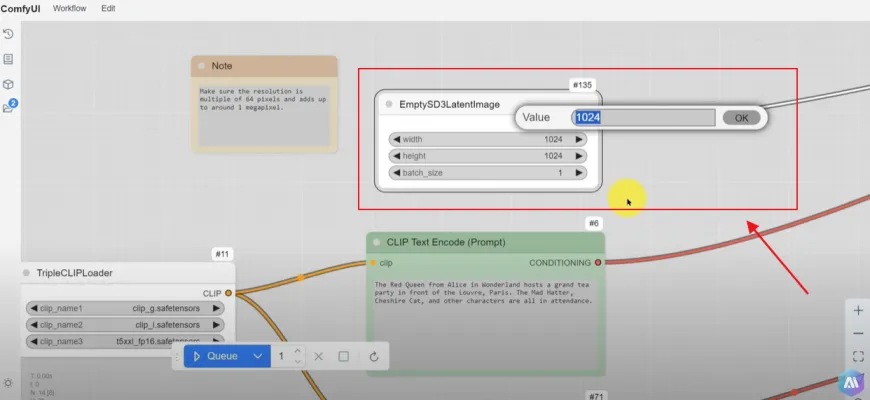870x400 pixels.
Task: Open the node library book icon
Action: [9, 59]
